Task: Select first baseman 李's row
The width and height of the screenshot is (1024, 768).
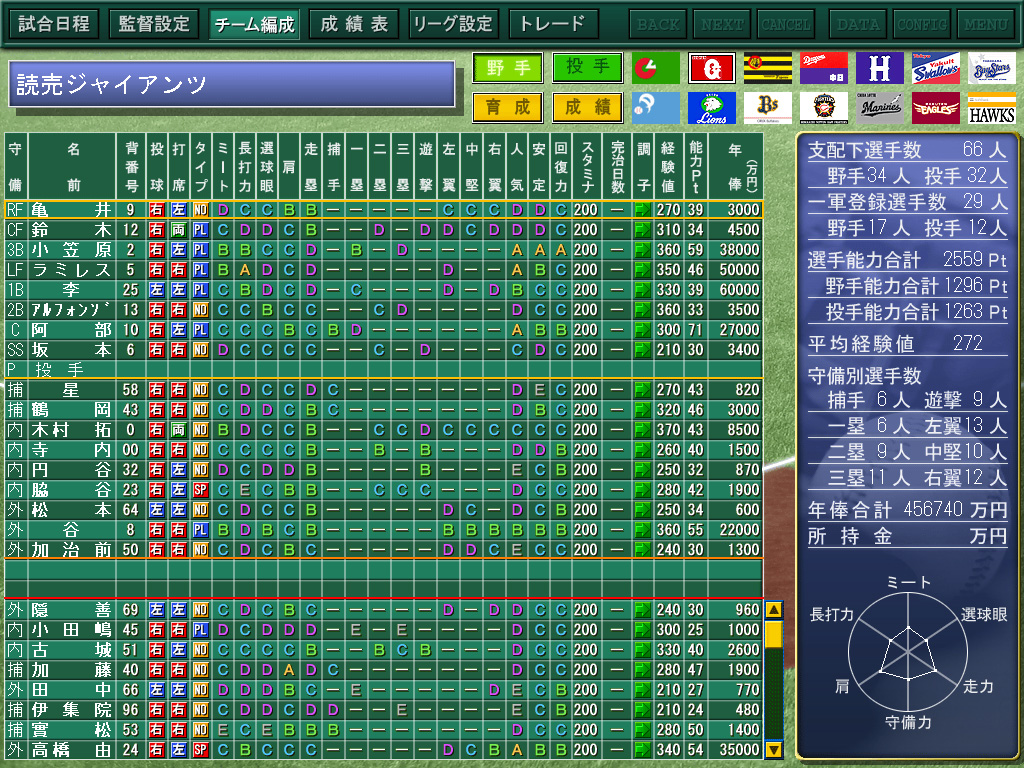Action: (383, 290)
